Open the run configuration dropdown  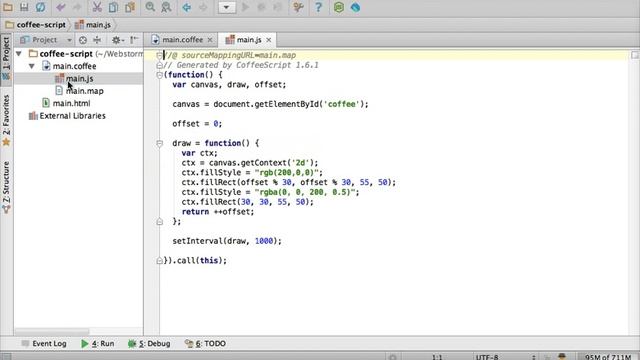click(227, 7)
